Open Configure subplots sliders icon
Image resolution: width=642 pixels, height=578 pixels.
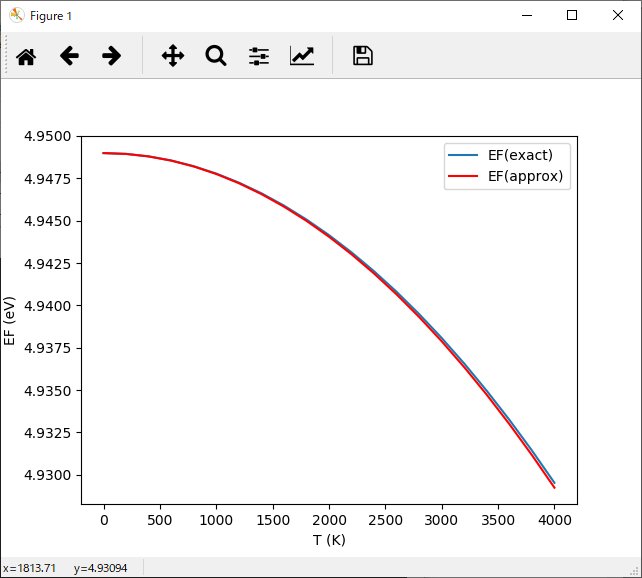coord(259,56)
